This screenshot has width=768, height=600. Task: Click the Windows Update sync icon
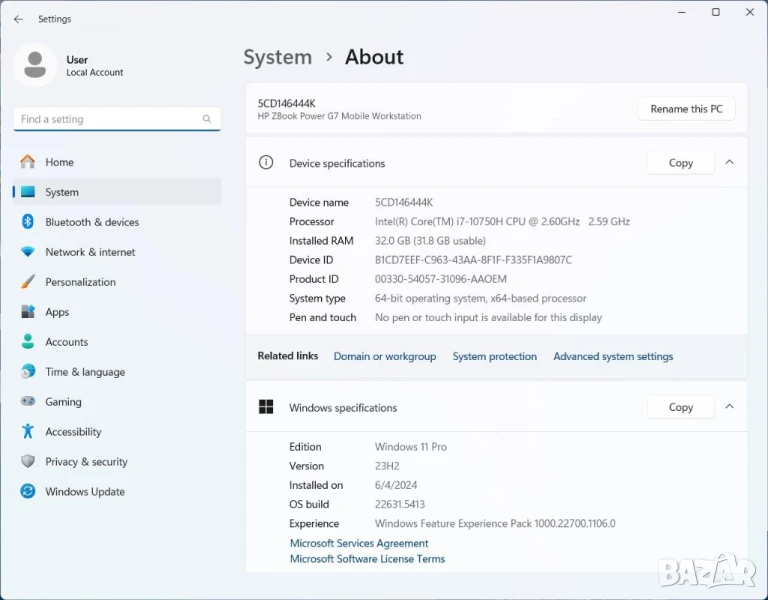pyautogui.click(x=28, y=492)
